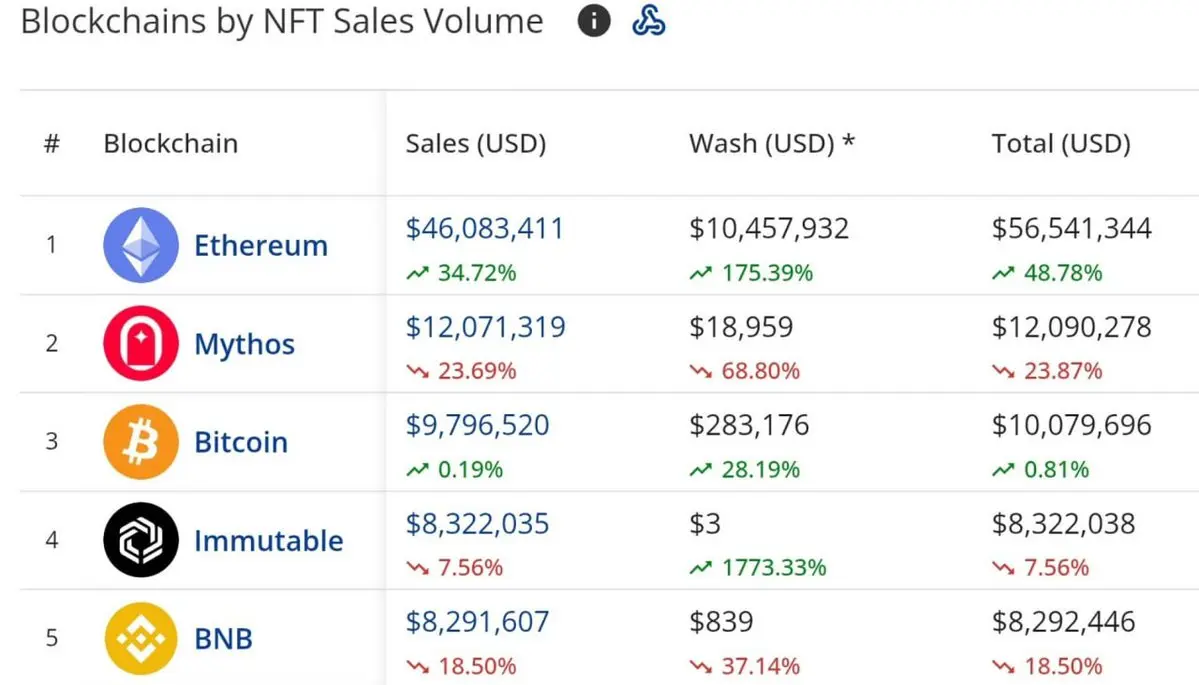This screenshot has width=1199, height=685.
Task: Click Immutable sales value $8,322,035
Action: pyautogui.click(x=477, y=524)
